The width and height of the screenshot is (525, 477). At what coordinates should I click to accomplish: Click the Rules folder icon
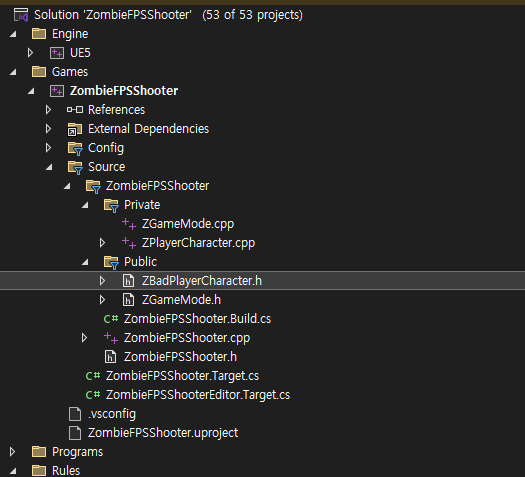(39, 470)
